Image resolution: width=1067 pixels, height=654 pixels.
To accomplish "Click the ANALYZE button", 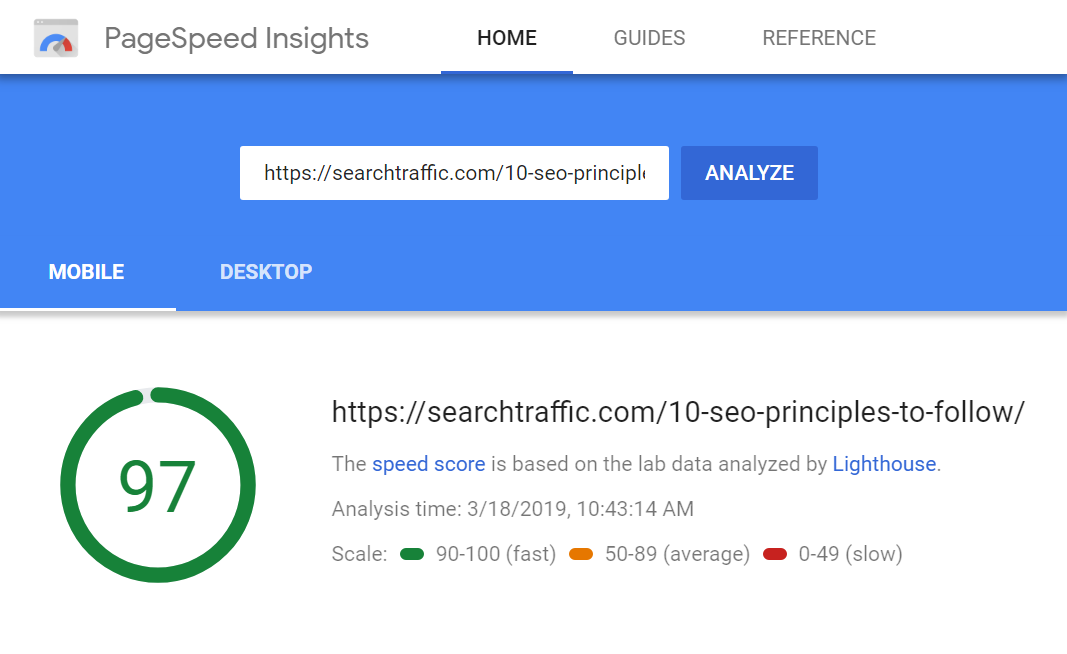I will click(749, 173).
